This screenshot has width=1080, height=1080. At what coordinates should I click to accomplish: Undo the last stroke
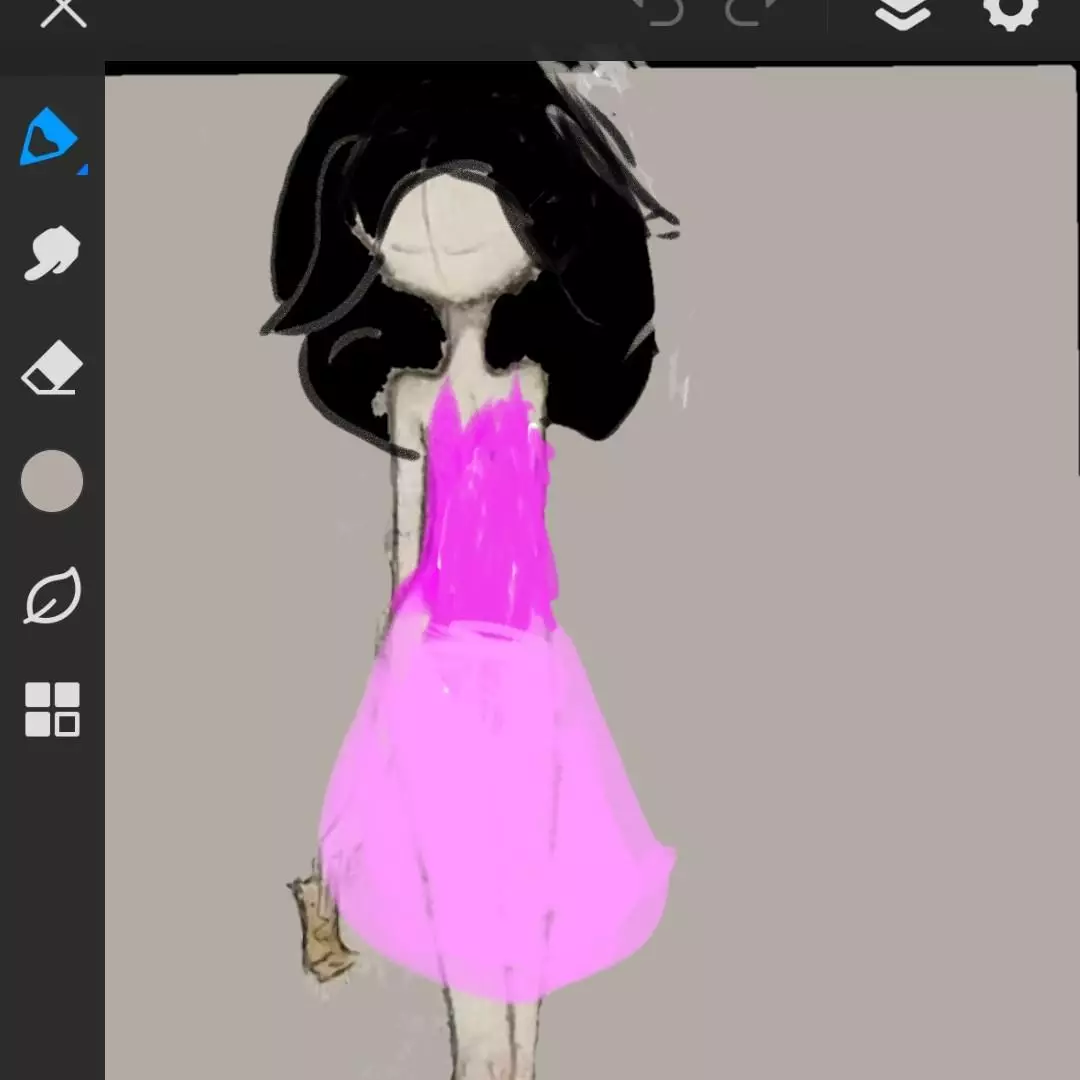pyautogui.click(x=660, y=12)
